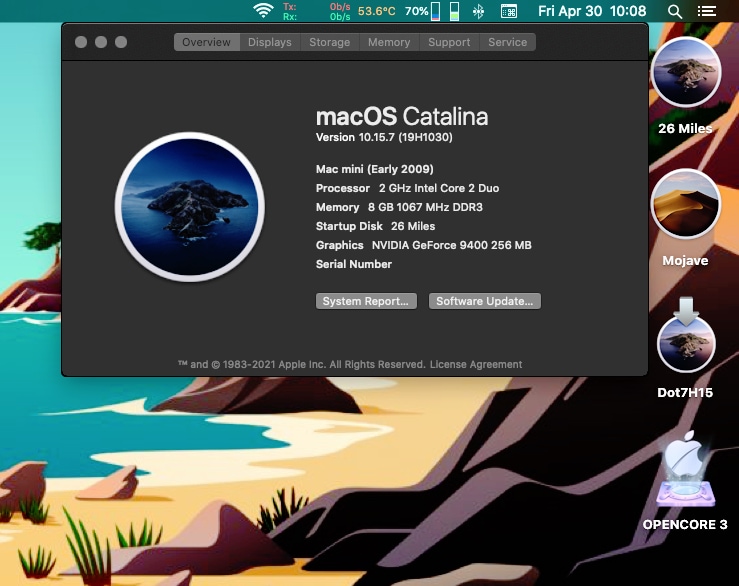Click the Tx/Rx network speed monitor
This screenshot has width=739, height=586.
point(316,11)
